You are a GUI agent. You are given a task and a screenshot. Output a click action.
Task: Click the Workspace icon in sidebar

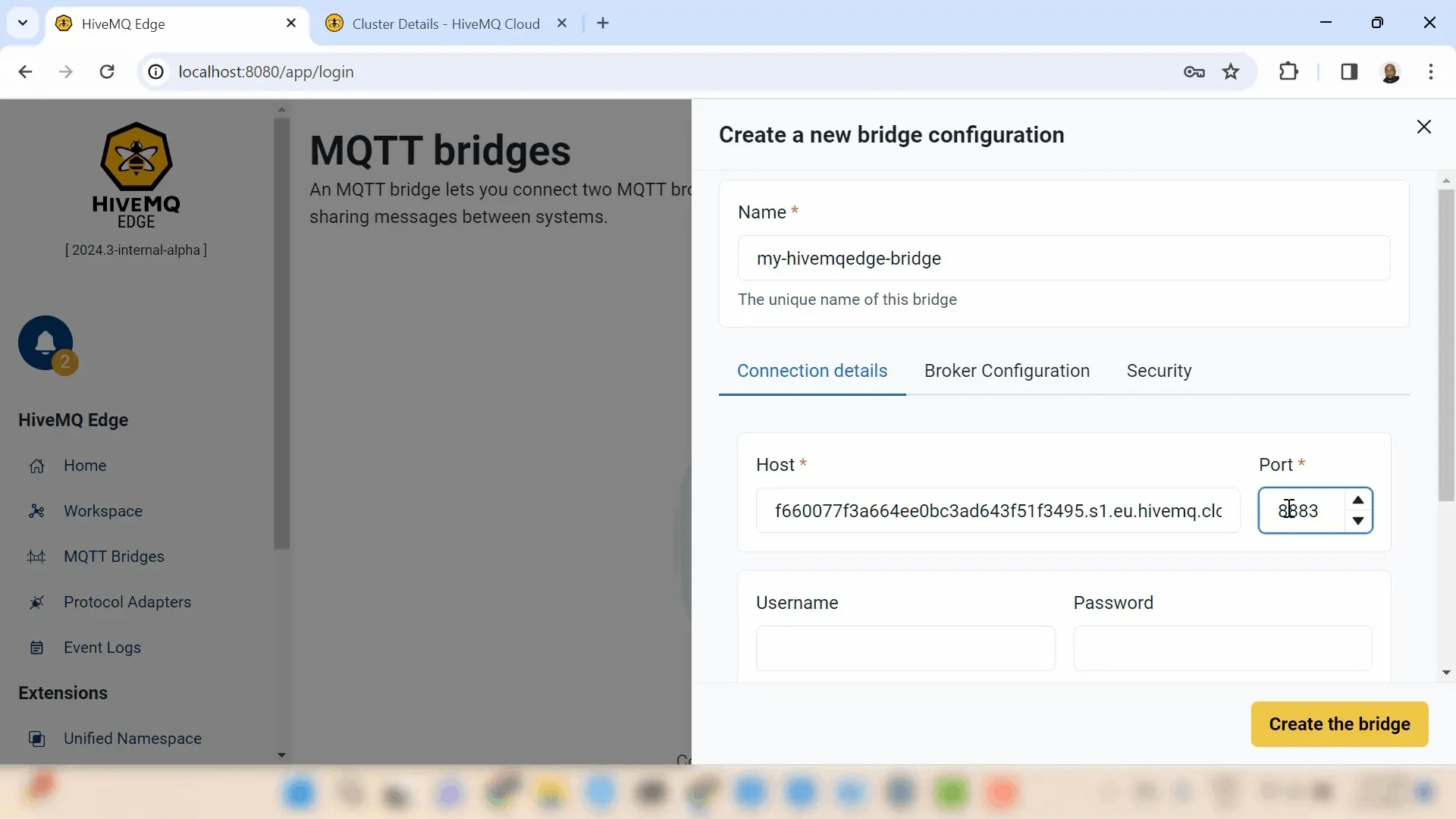[x=36, y=512]
